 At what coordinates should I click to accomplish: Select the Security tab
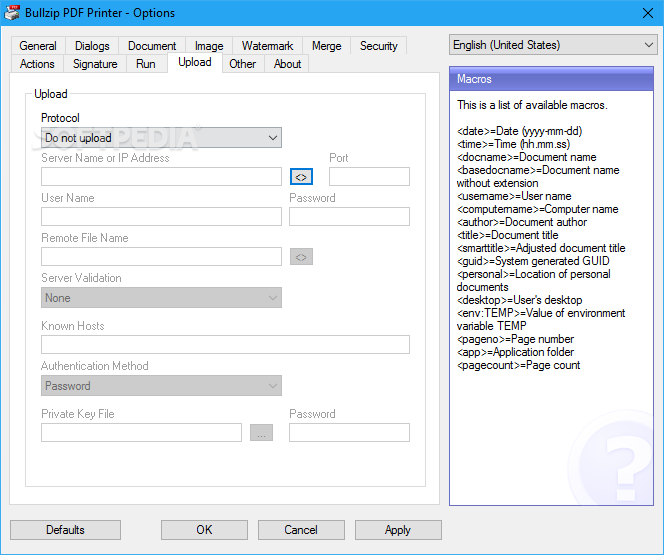379,46
